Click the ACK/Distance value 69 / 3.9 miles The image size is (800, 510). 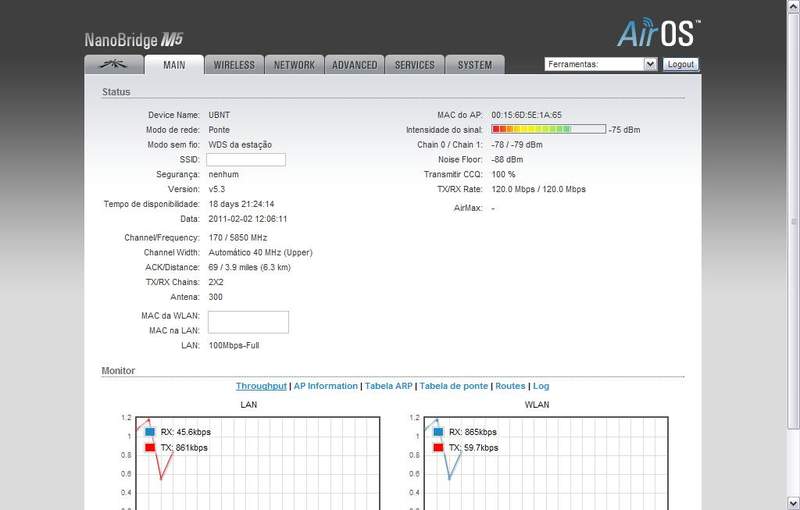click(x=249, y=267)
